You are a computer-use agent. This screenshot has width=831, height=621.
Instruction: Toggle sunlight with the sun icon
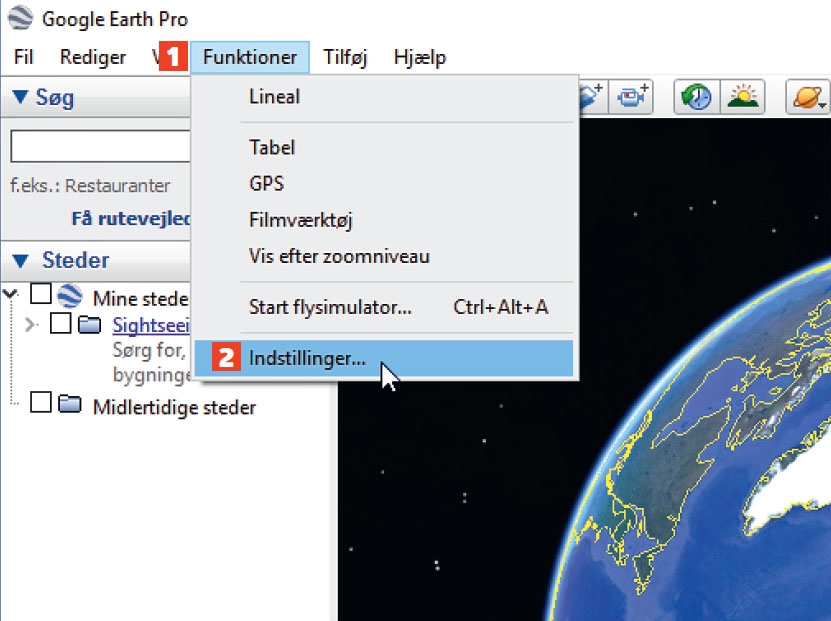pos(743,96)
